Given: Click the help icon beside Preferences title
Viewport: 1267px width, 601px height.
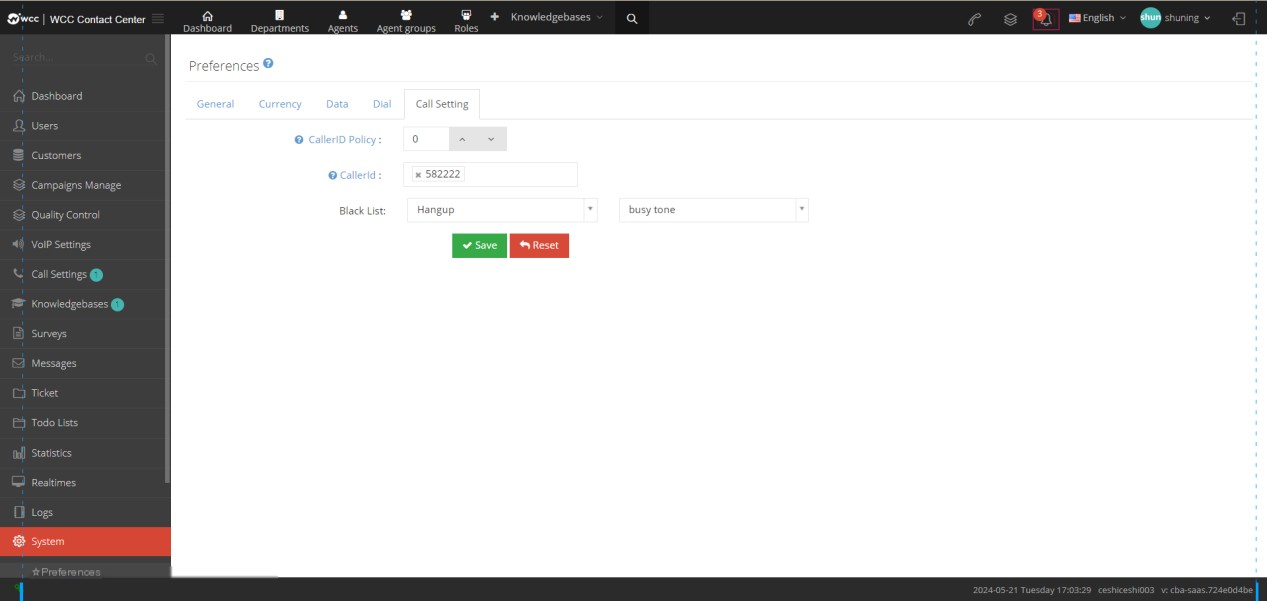Looking at the screenshot, I should [x=268, y=64].
